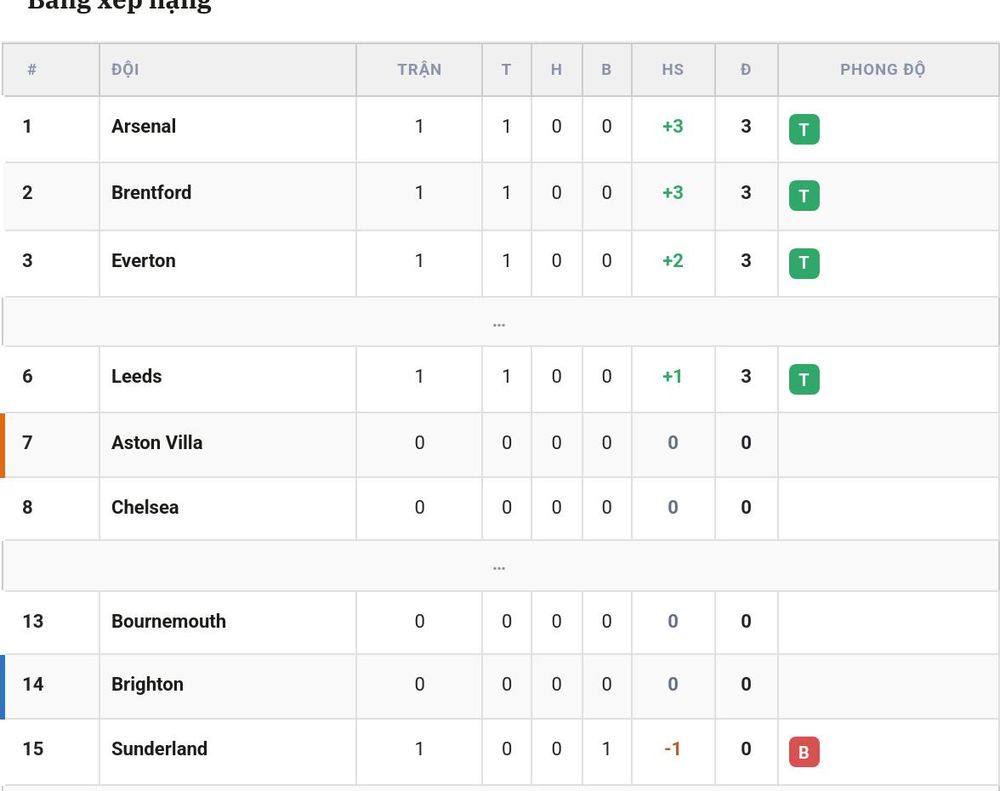Click the PHONG ĐỘ column header

click(x=883, y=70)
